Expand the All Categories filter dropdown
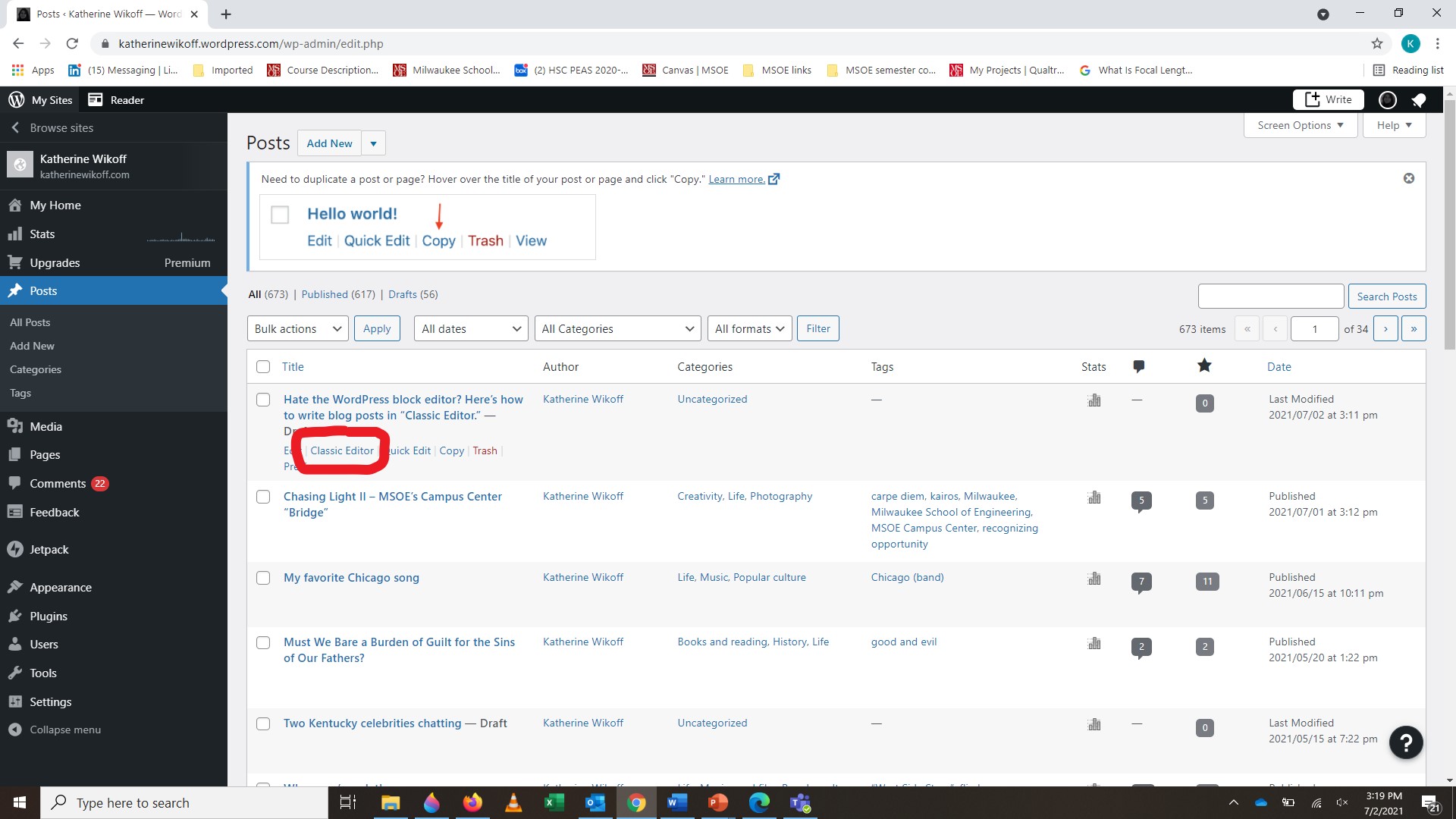Image resolution: width=1456 pixels, height=819 pixels. pyautogui.click(x=617, y=328)
